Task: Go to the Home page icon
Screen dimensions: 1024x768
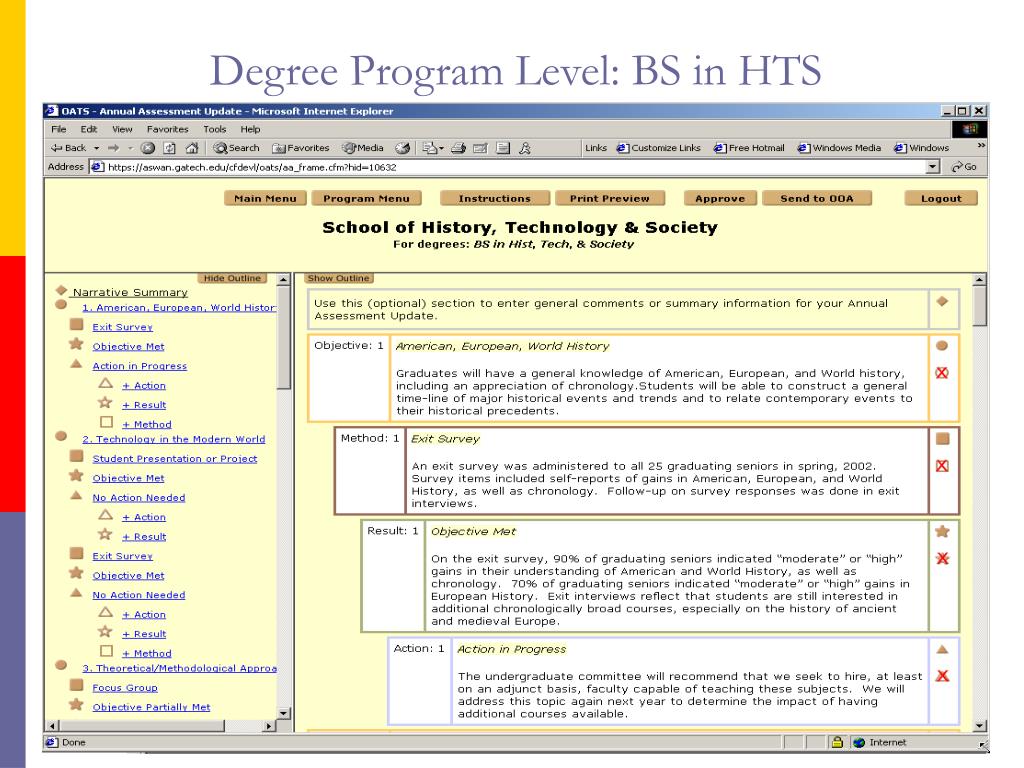Action: (192, 148)
